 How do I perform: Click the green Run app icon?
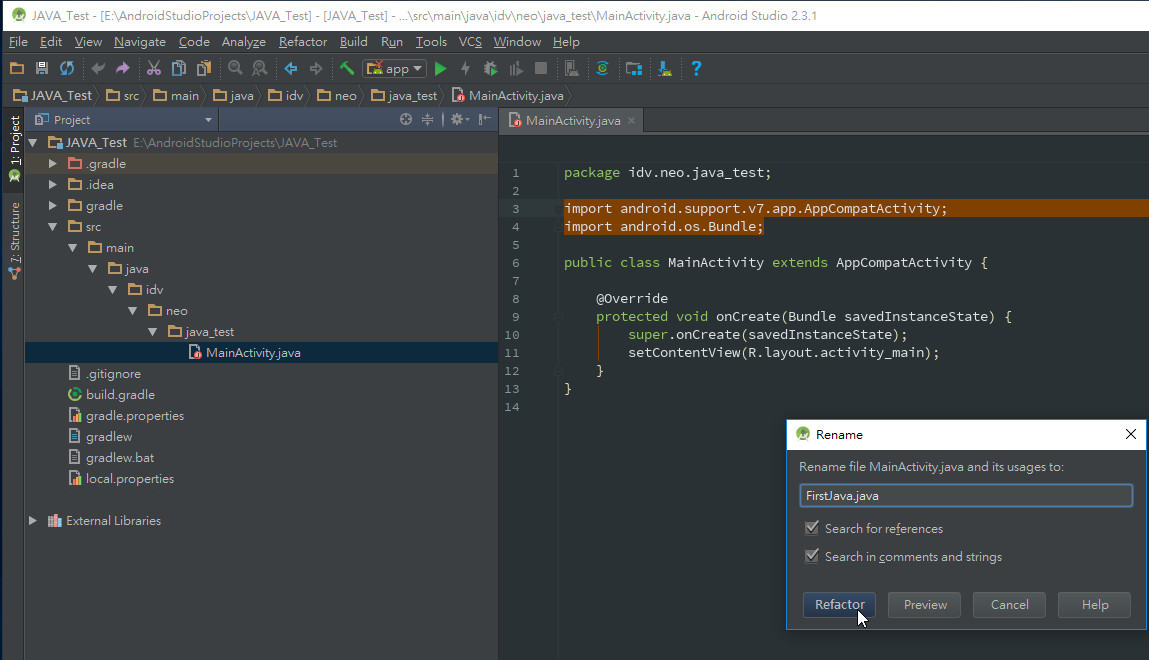click(x=440, y=69)
